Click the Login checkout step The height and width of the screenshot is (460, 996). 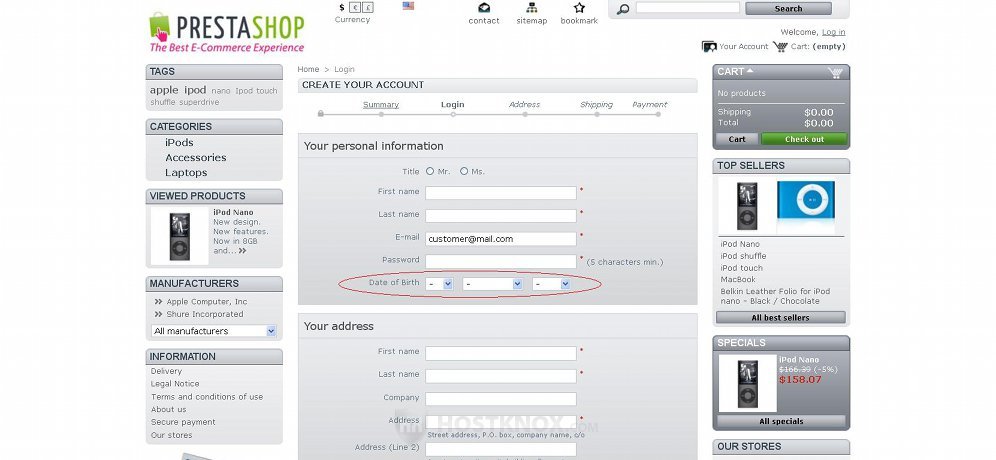(452, 104)
